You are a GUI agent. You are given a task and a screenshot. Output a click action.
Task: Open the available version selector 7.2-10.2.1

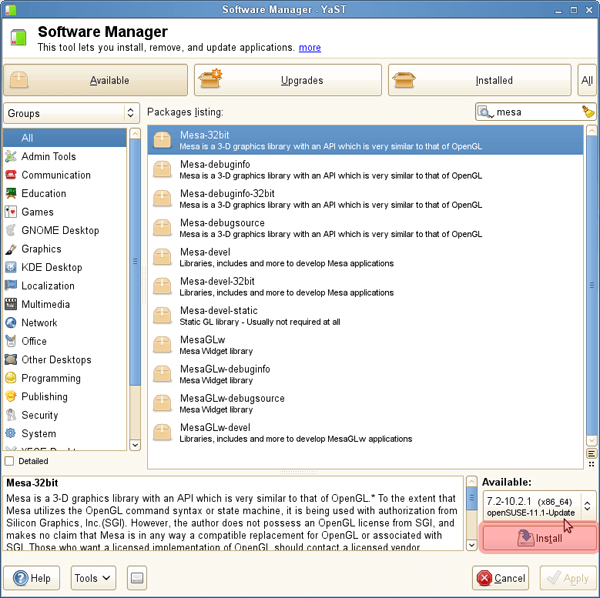539,506
